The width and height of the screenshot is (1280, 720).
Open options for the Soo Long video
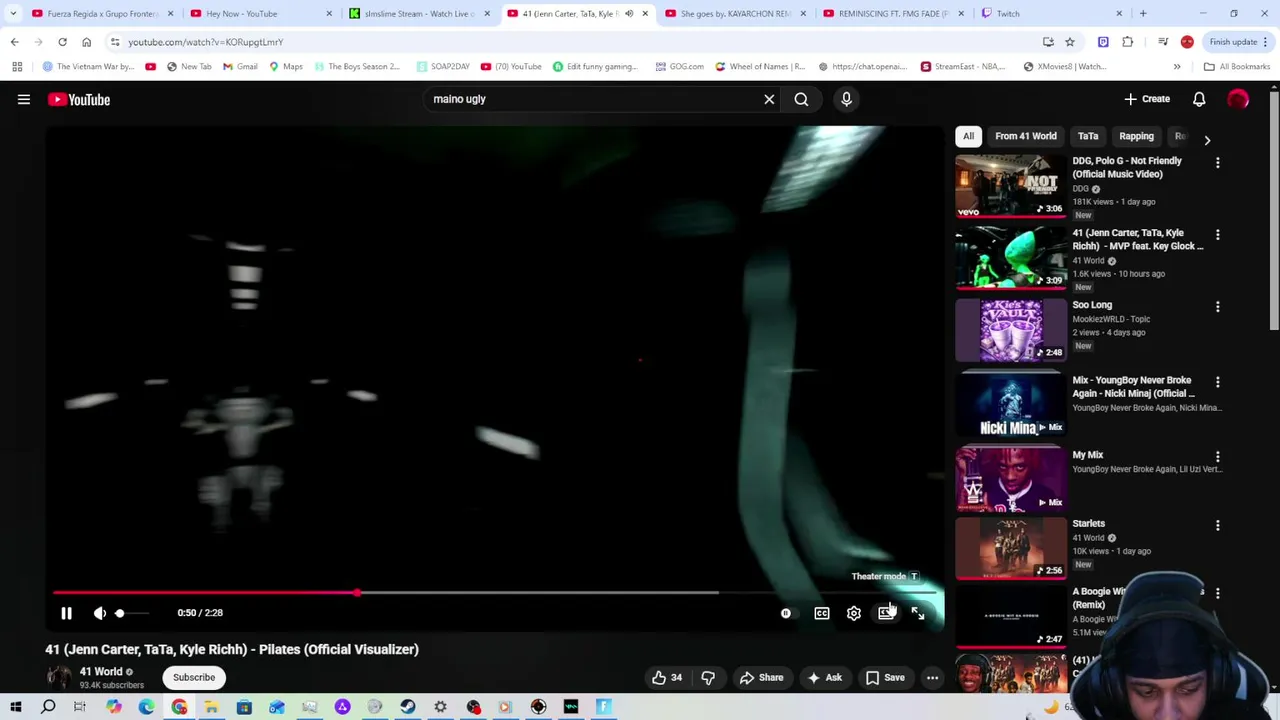click(x=1217, y=306)
